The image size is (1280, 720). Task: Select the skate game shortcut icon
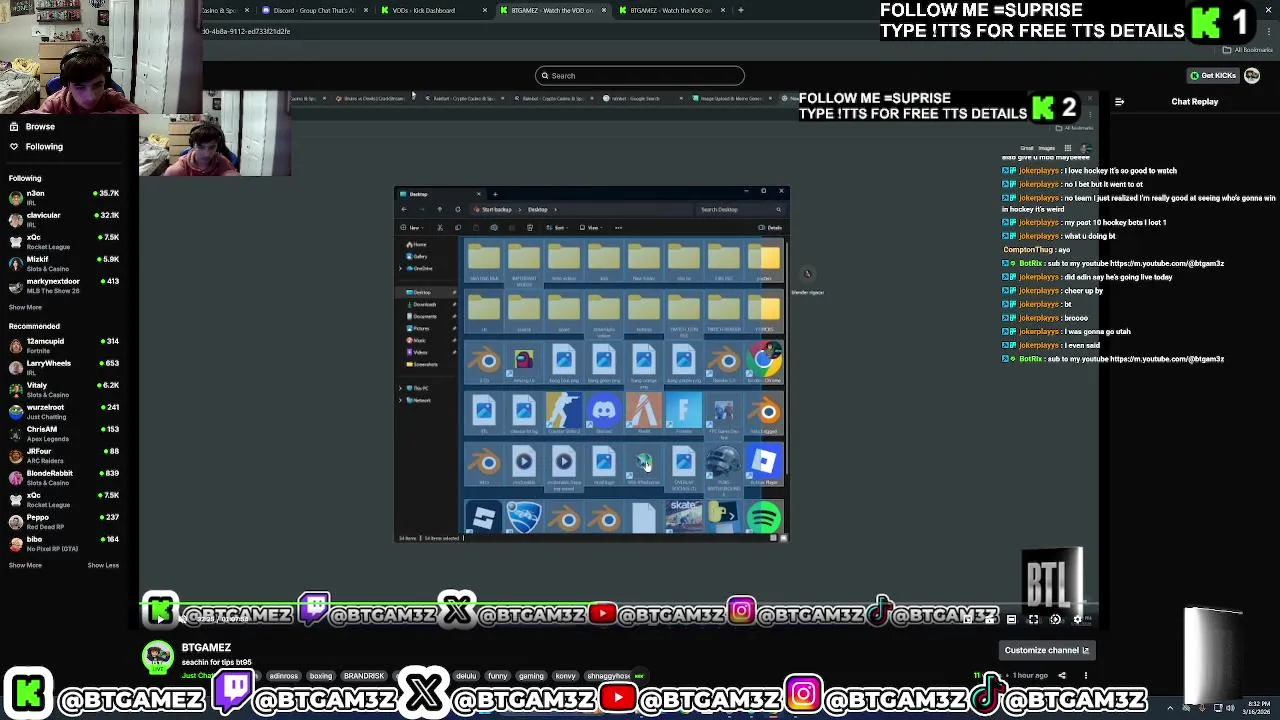click(684, 519)
